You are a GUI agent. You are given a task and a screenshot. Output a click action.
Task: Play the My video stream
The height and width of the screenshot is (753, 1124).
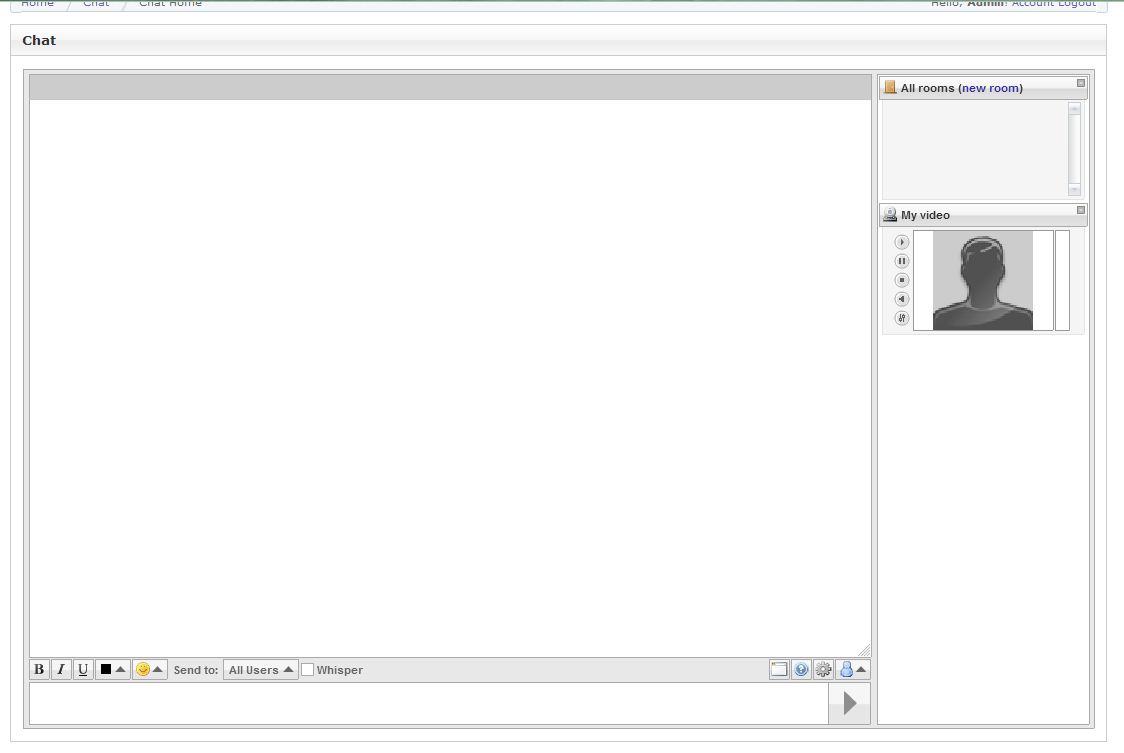coord(902,242)
